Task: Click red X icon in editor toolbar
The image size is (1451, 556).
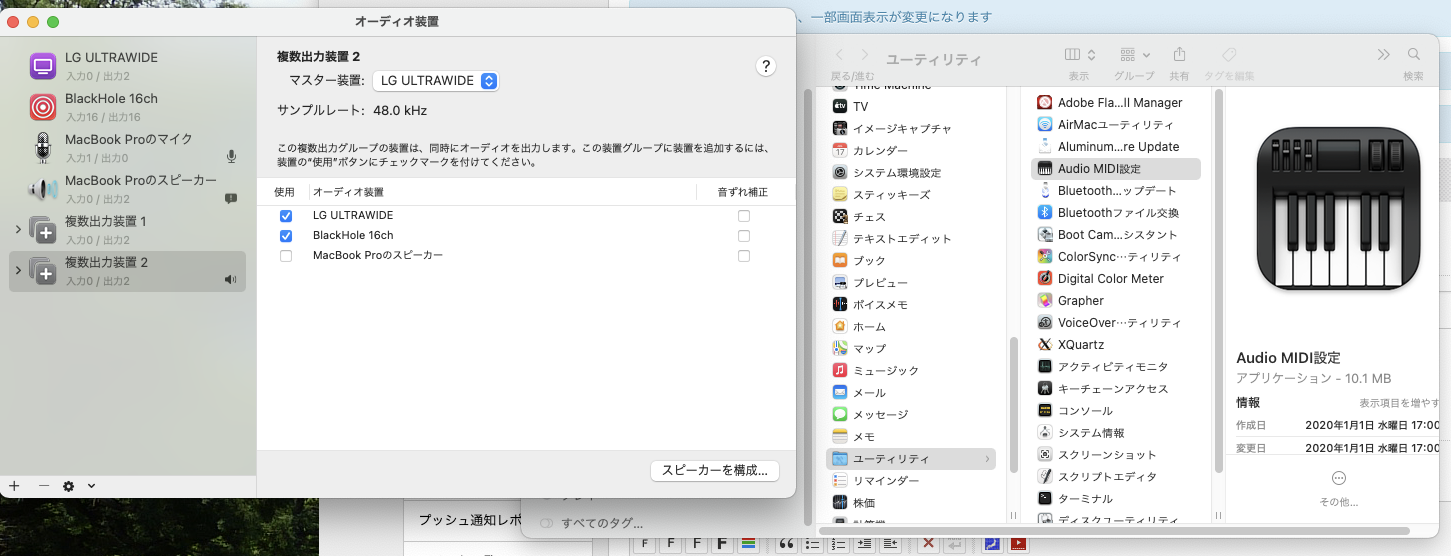Action: tap(928, 544)
